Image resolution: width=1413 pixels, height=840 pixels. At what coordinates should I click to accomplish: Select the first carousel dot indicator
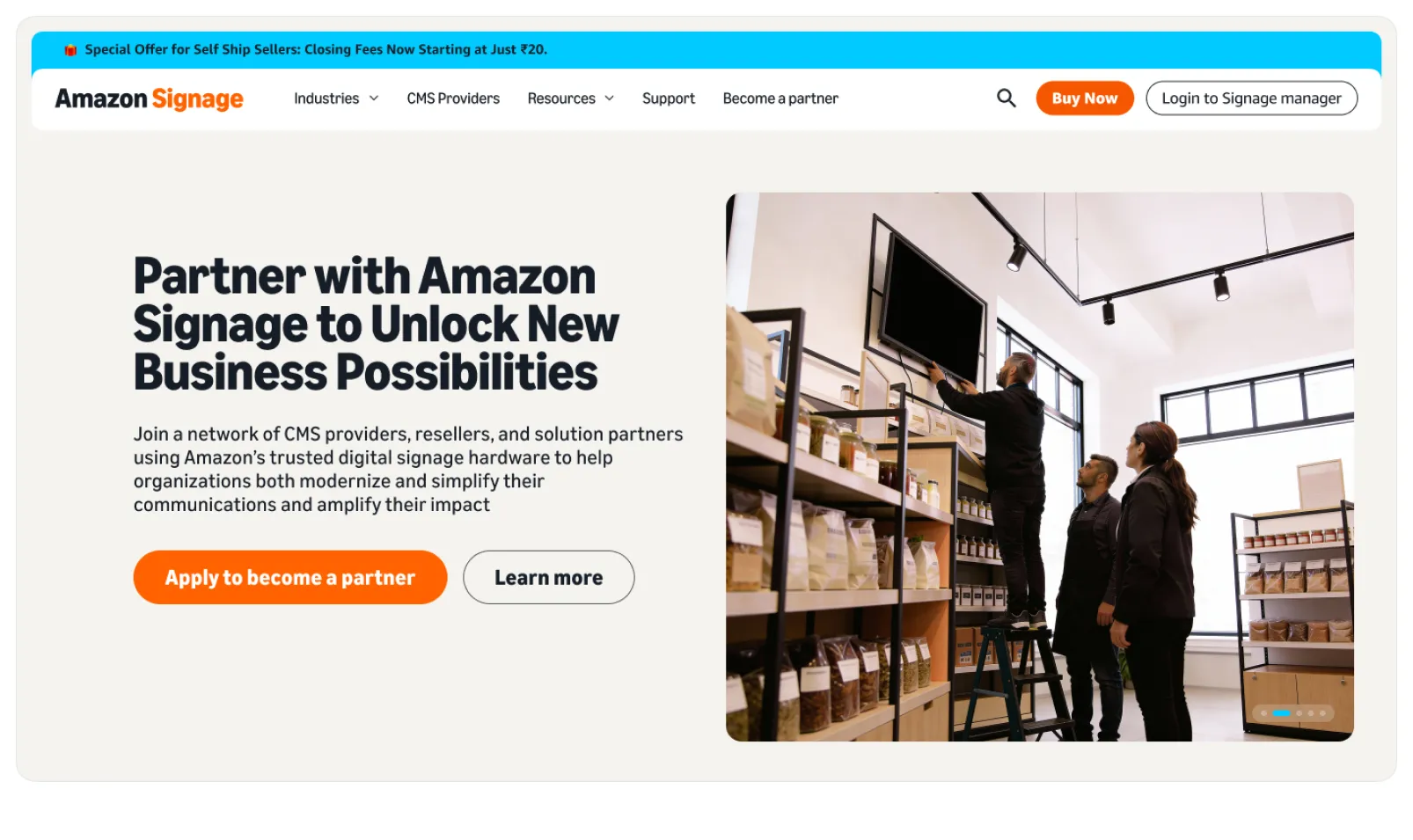[1264, 713]
